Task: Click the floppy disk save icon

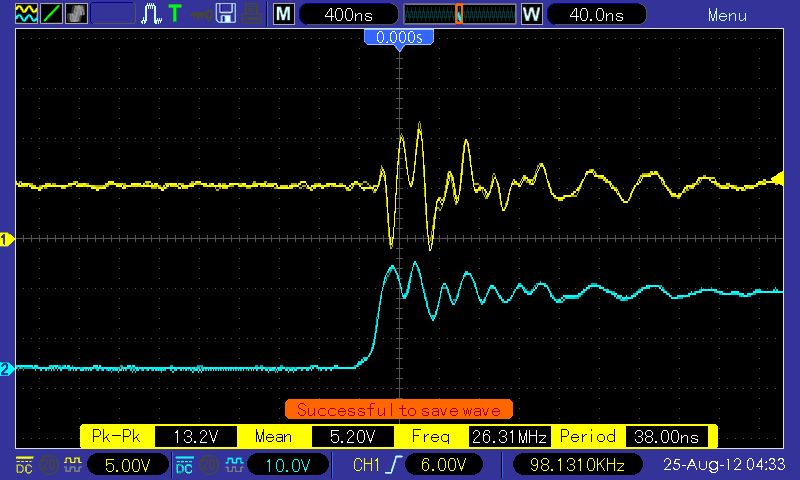Action: (226, 13)
